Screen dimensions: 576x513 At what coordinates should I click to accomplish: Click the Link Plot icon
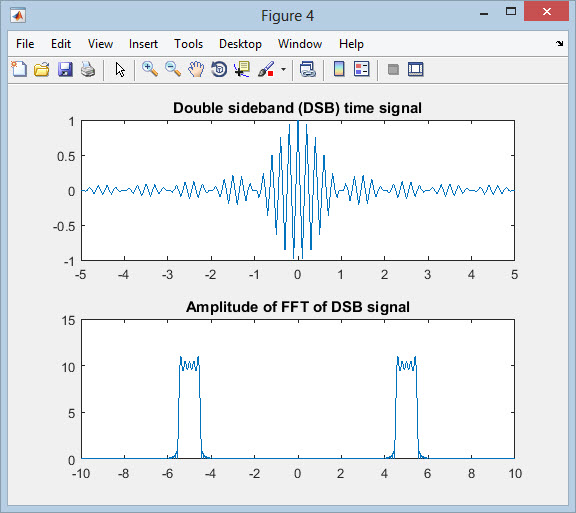[307, 69]
